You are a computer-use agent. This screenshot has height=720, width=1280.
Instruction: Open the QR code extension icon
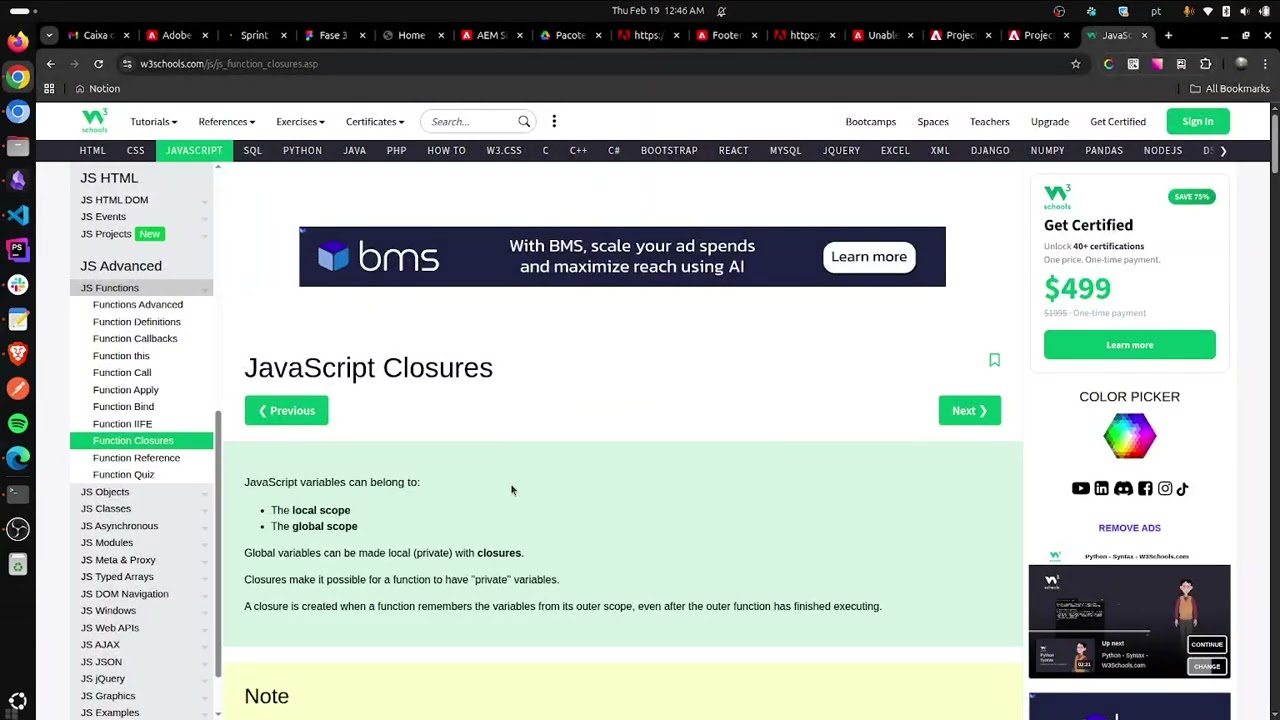[1133, 64]
